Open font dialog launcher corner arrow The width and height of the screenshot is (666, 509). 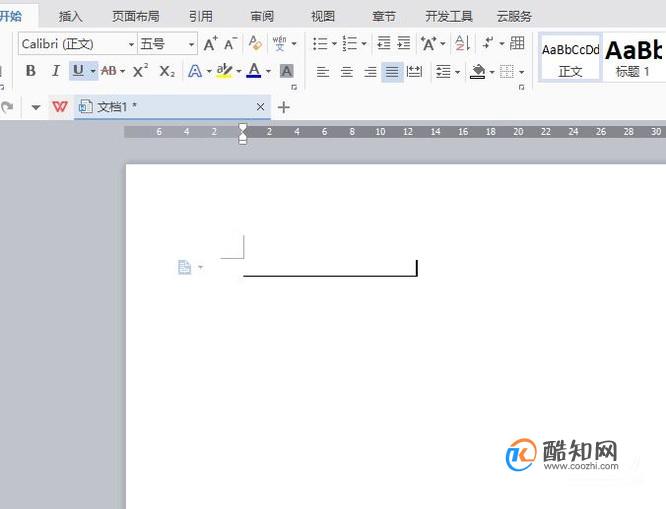point(293,87)
